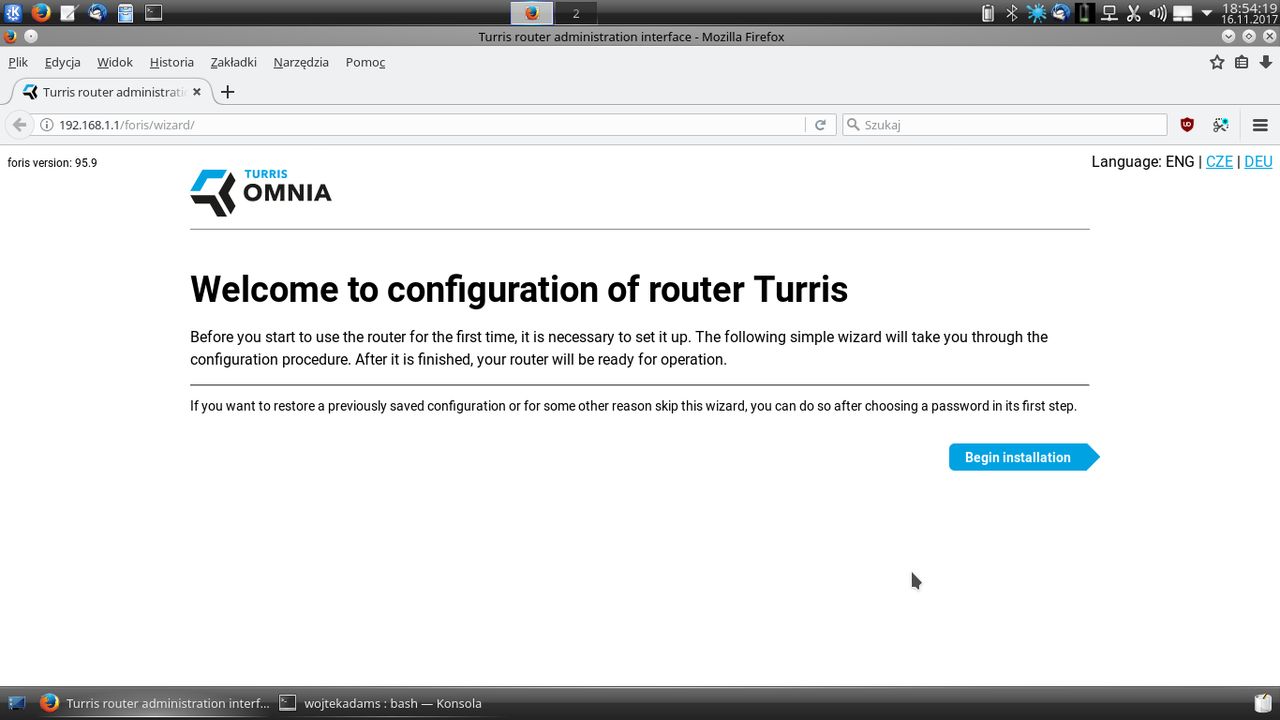Viewport: 1280px width, 720px height.
Task: Launch the file manager from top panel
Action: point(125,13)
